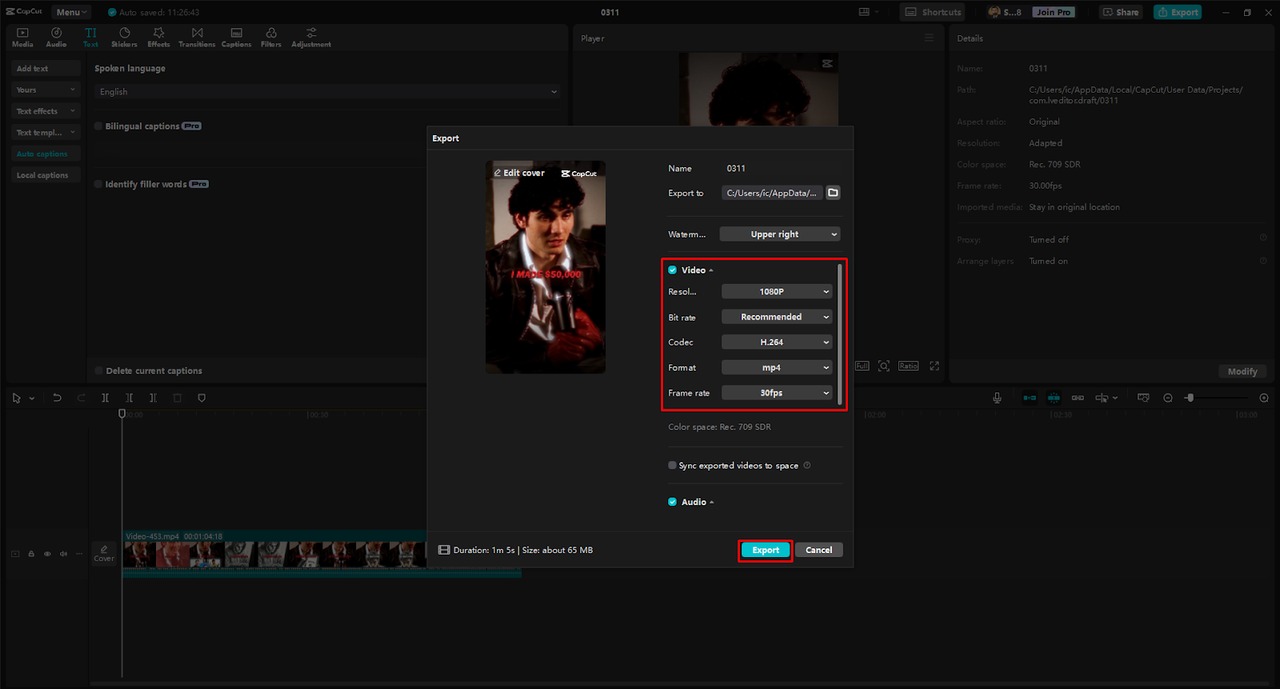Open the Codec H.264 dropdown
The height and width of the screenshot is (689, 1280).
[x=778, y=342]
